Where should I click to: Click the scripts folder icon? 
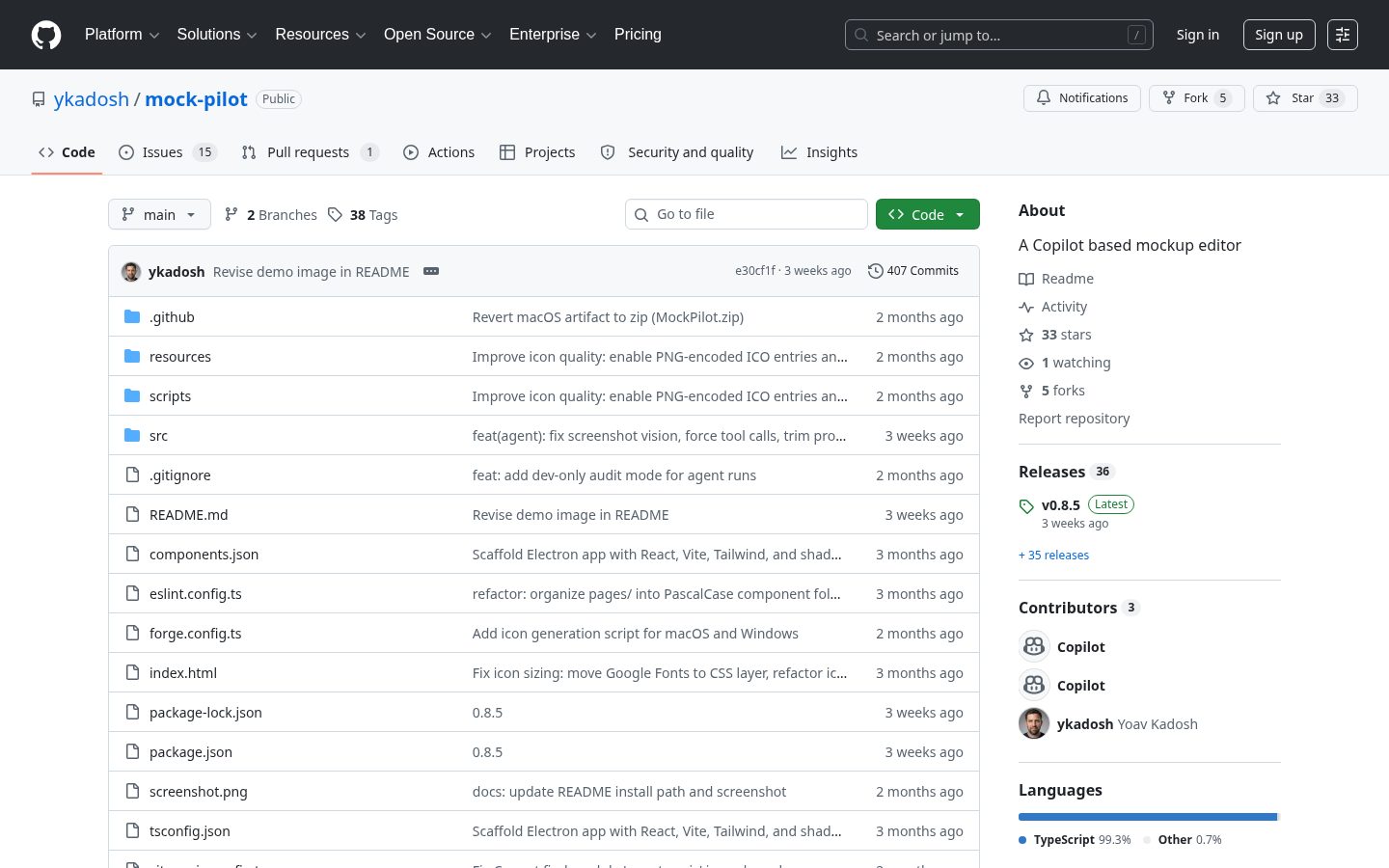(132, 395)
